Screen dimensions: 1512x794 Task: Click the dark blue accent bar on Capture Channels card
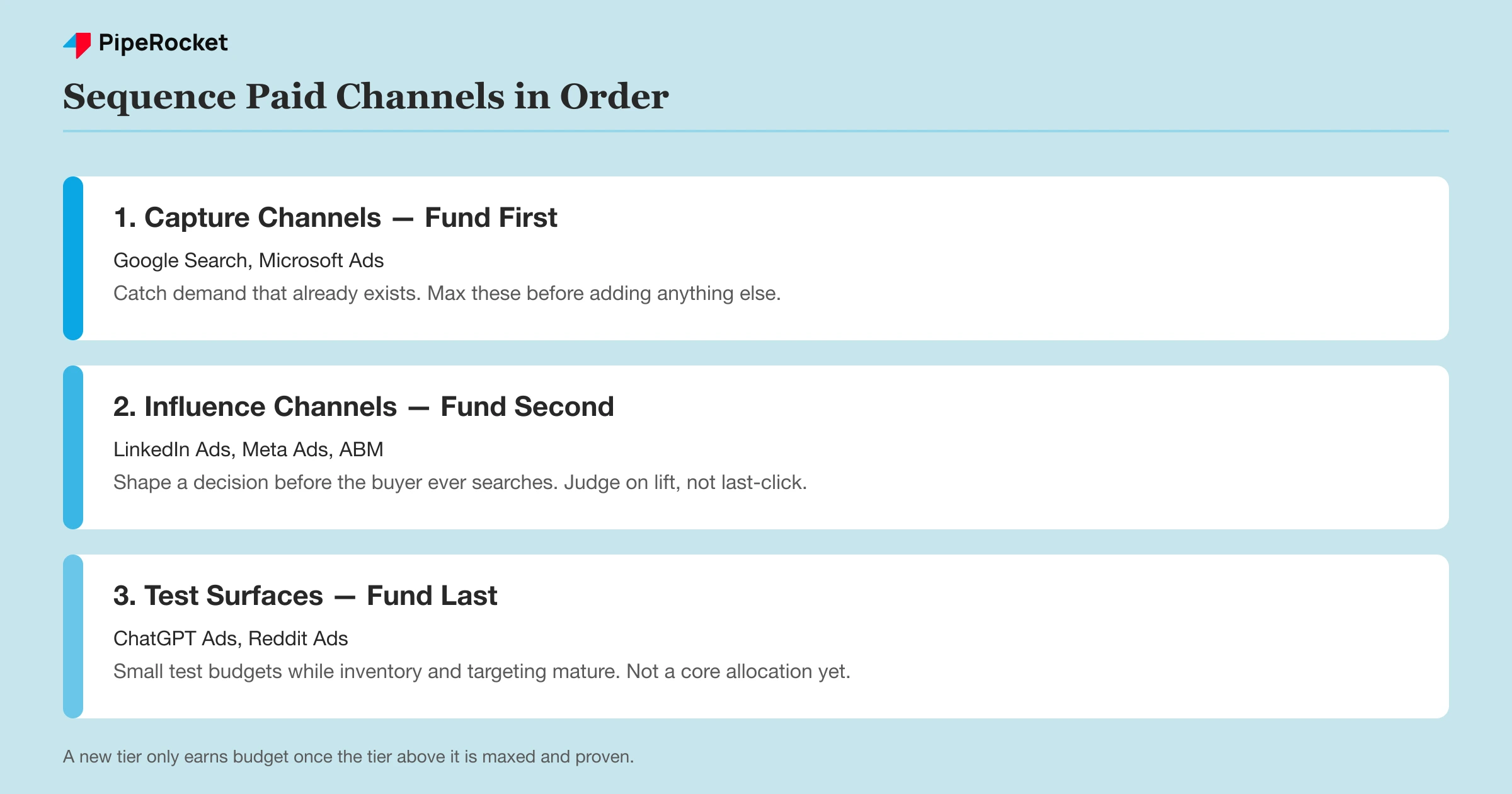73,258
